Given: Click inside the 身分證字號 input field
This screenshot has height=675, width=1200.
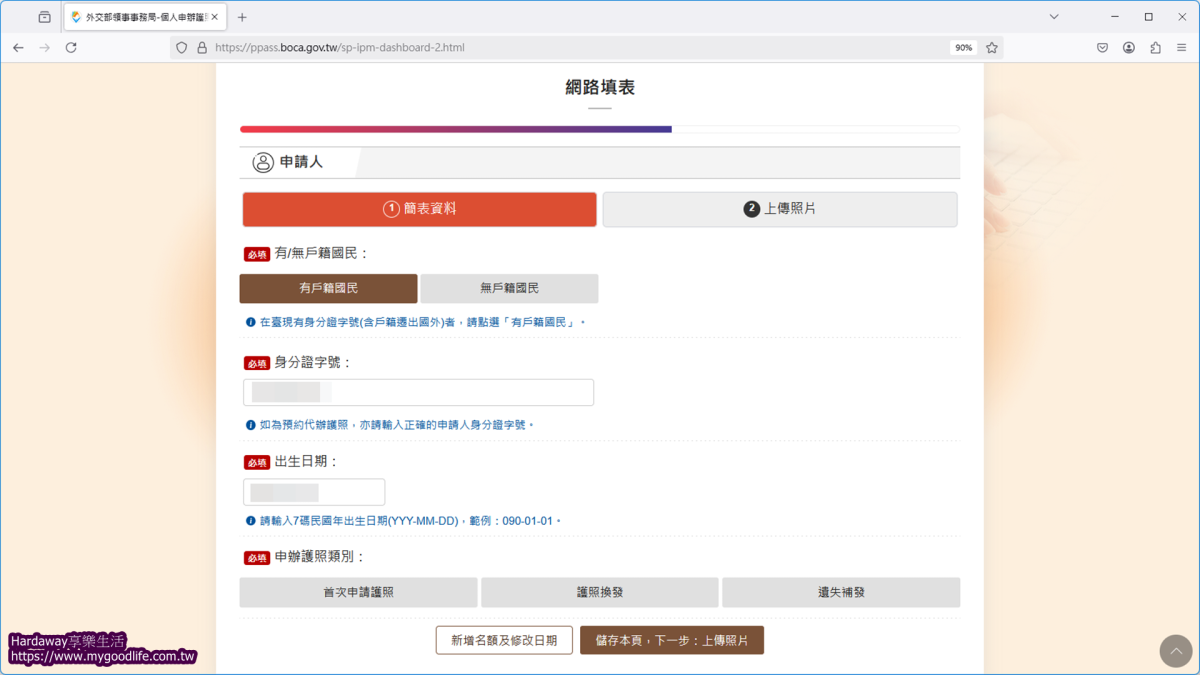Looking at the screenshot, I should click(418, 392).
